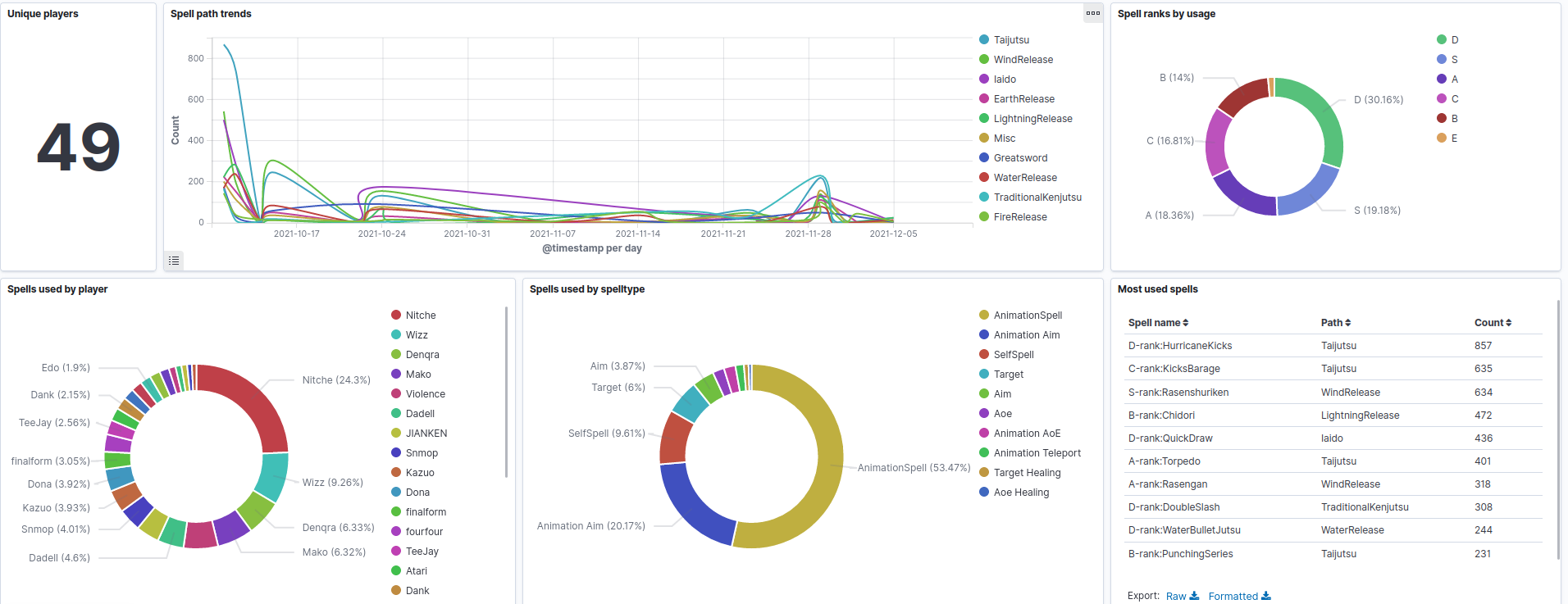Click Animation Teleport legend entry
This screenshot has height=604, width=1568.
coord(1037,453)
